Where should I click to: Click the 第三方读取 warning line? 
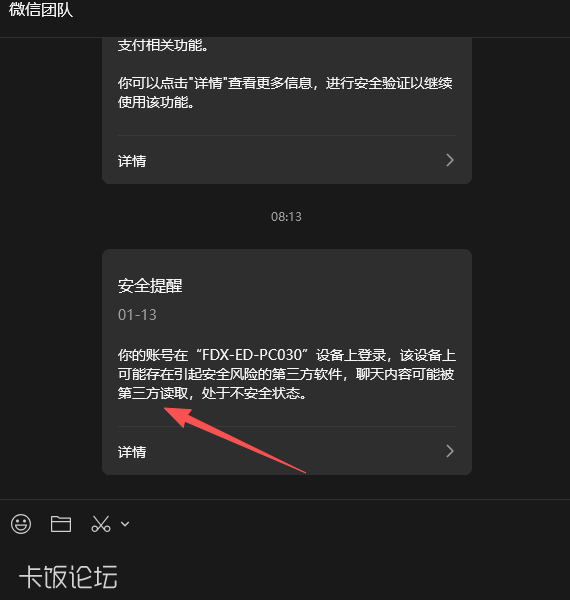tap(212, 393)
